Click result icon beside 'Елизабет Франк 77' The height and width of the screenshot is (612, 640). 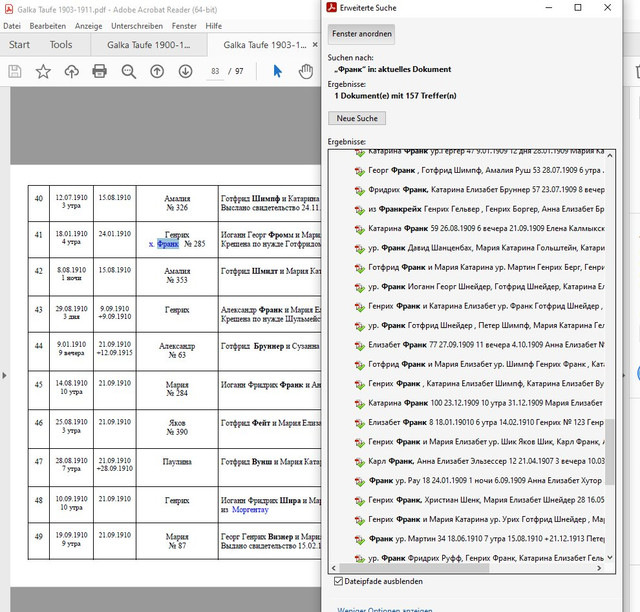360,346
